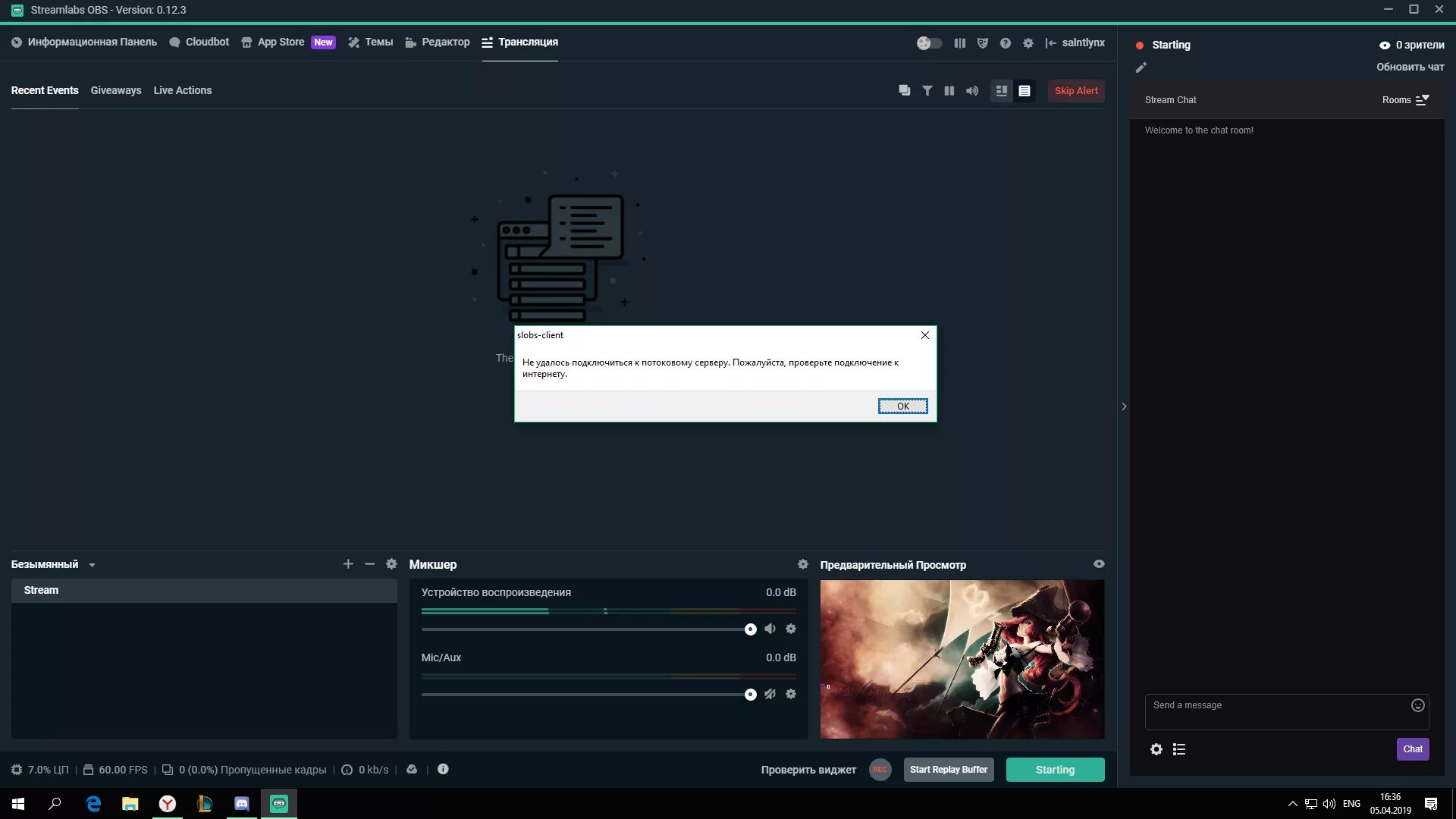Click Skip Alert button
Image resolution: width=1456 pixels, height=819 pixels.
click(1076, 91)
